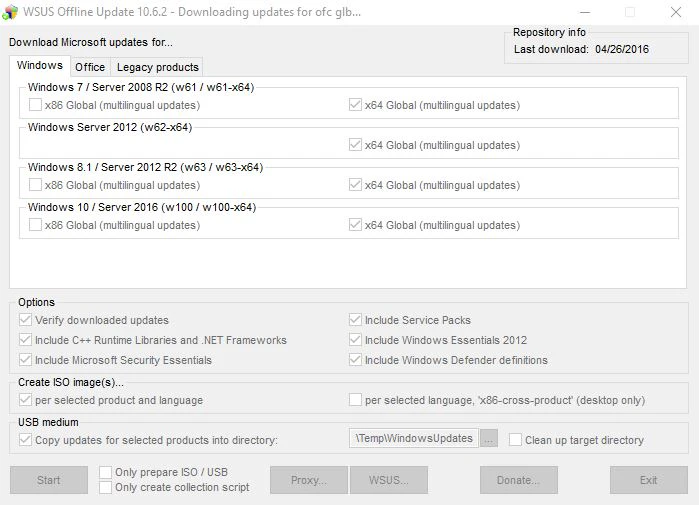Click the USB target directory path field
Image resolution: width=699 pixels, height=505 pixels.
(x=413, y=439)
